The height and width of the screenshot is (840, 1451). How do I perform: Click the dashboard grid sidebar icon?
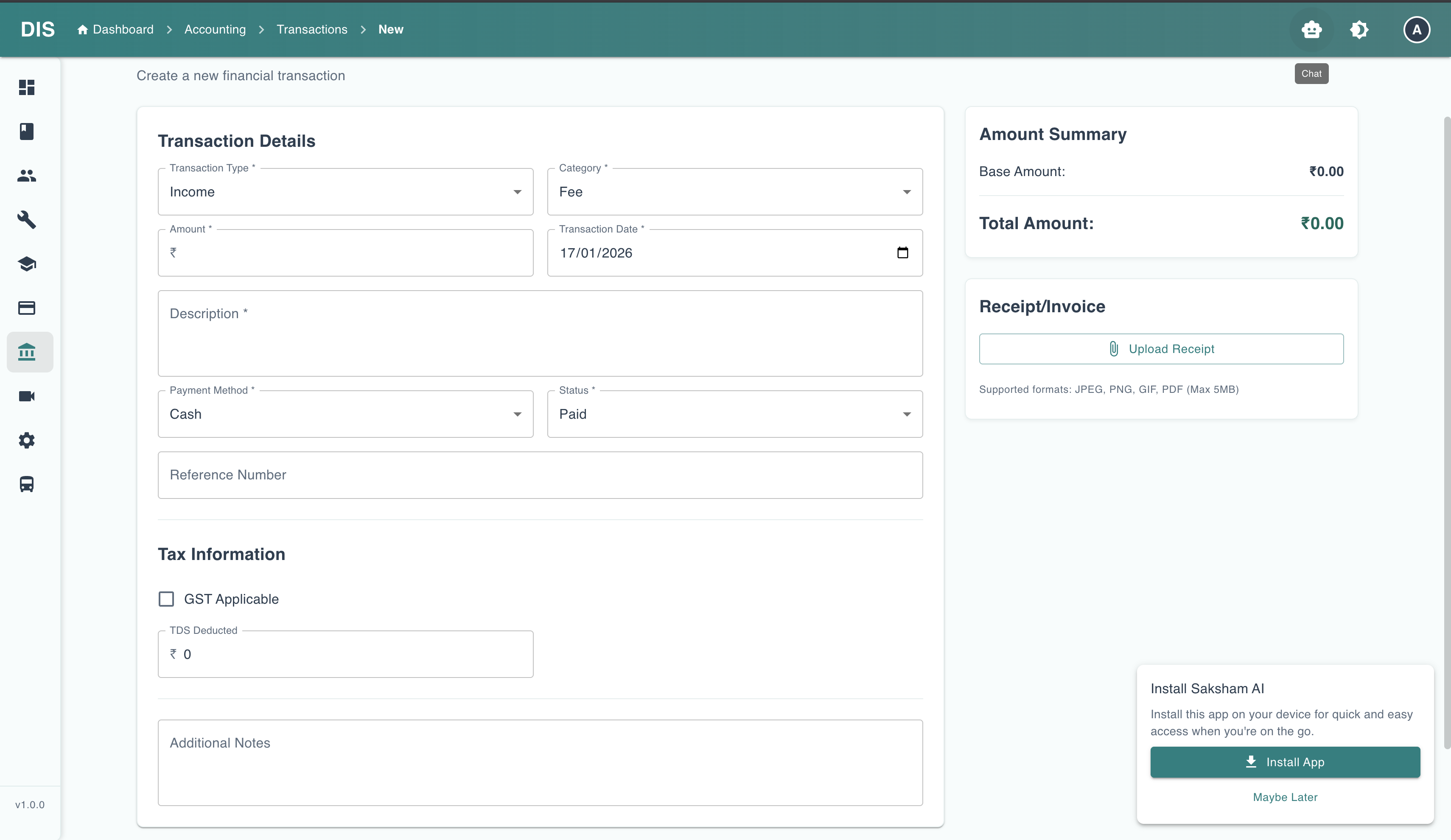pyautogui.click(x=26, y=87)
